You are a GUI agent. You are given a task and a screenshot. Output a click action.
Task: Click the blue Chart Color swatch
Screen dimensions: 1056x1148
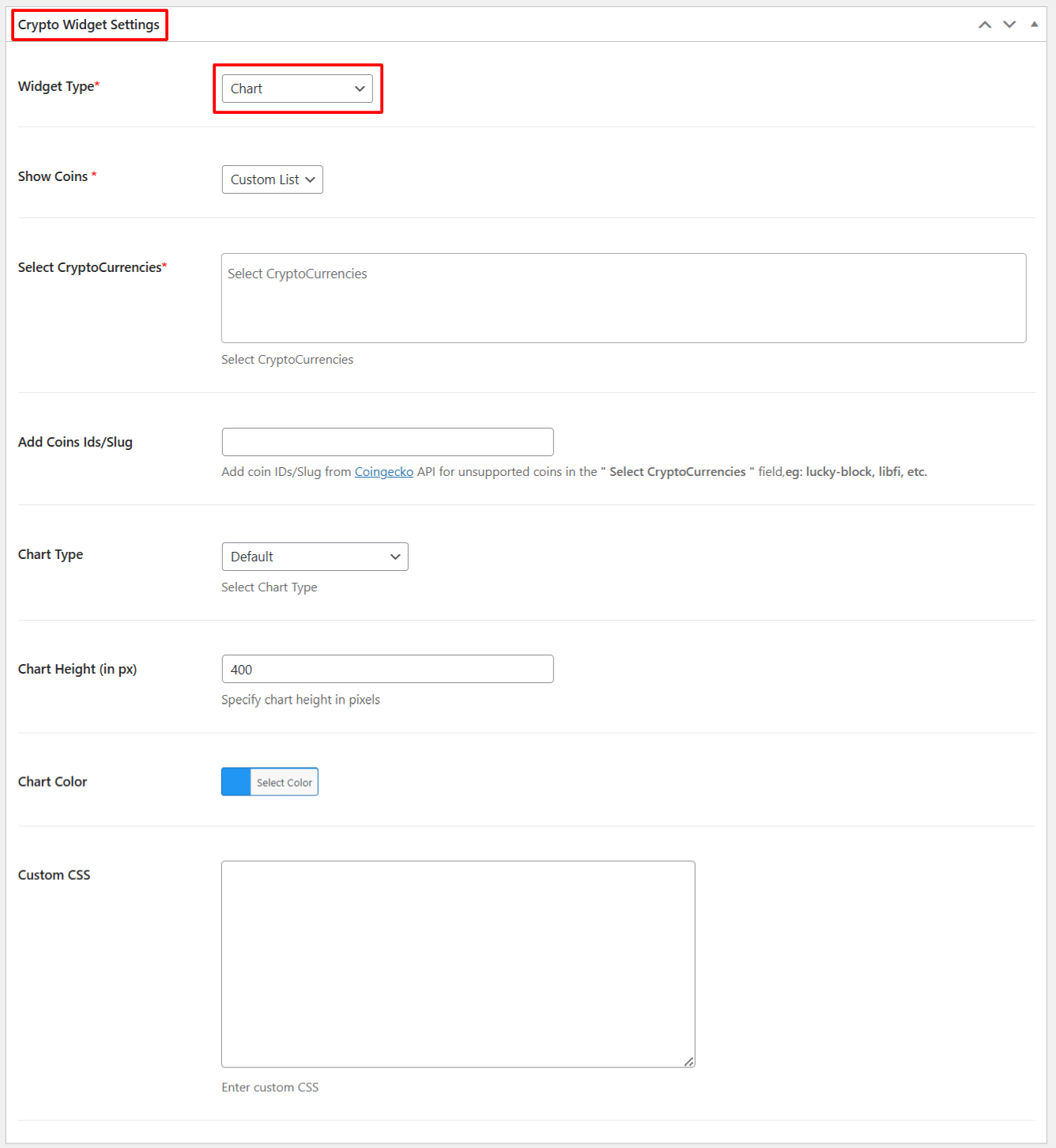(236, 782)
